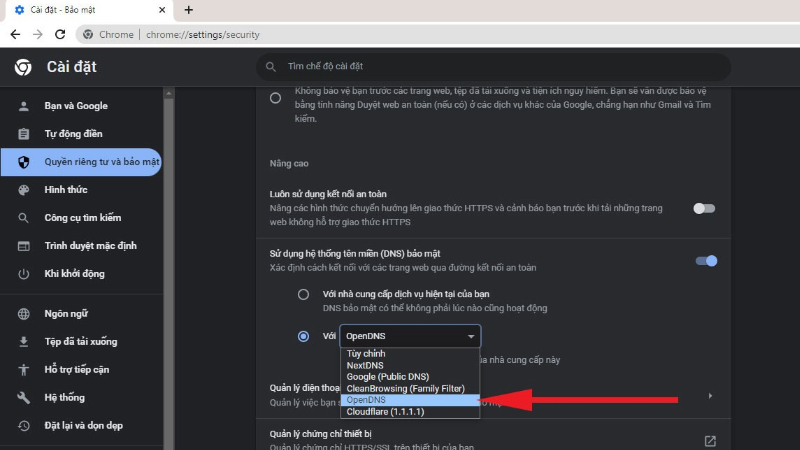800x450 pixels.
Task: Click the Nâng cao section heading
Action: click(x=289, y=164)
